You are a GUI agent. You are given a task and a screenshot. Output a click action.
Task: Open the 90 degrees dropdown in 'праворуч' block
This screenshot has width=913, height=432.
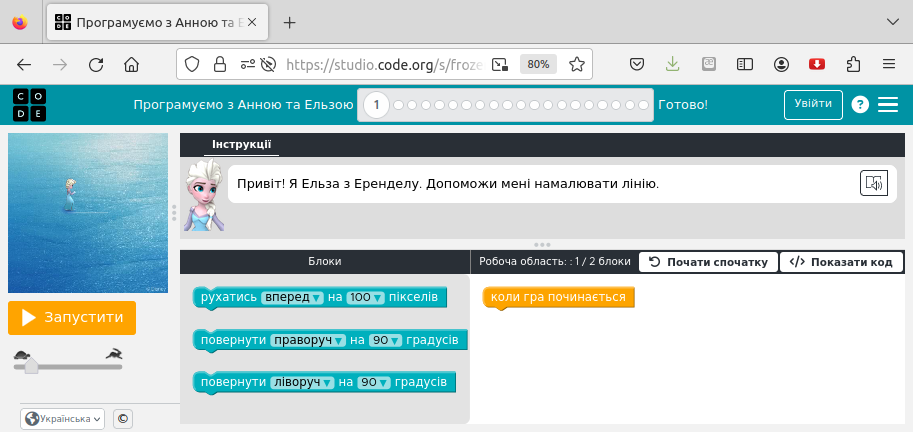(385, 340)
